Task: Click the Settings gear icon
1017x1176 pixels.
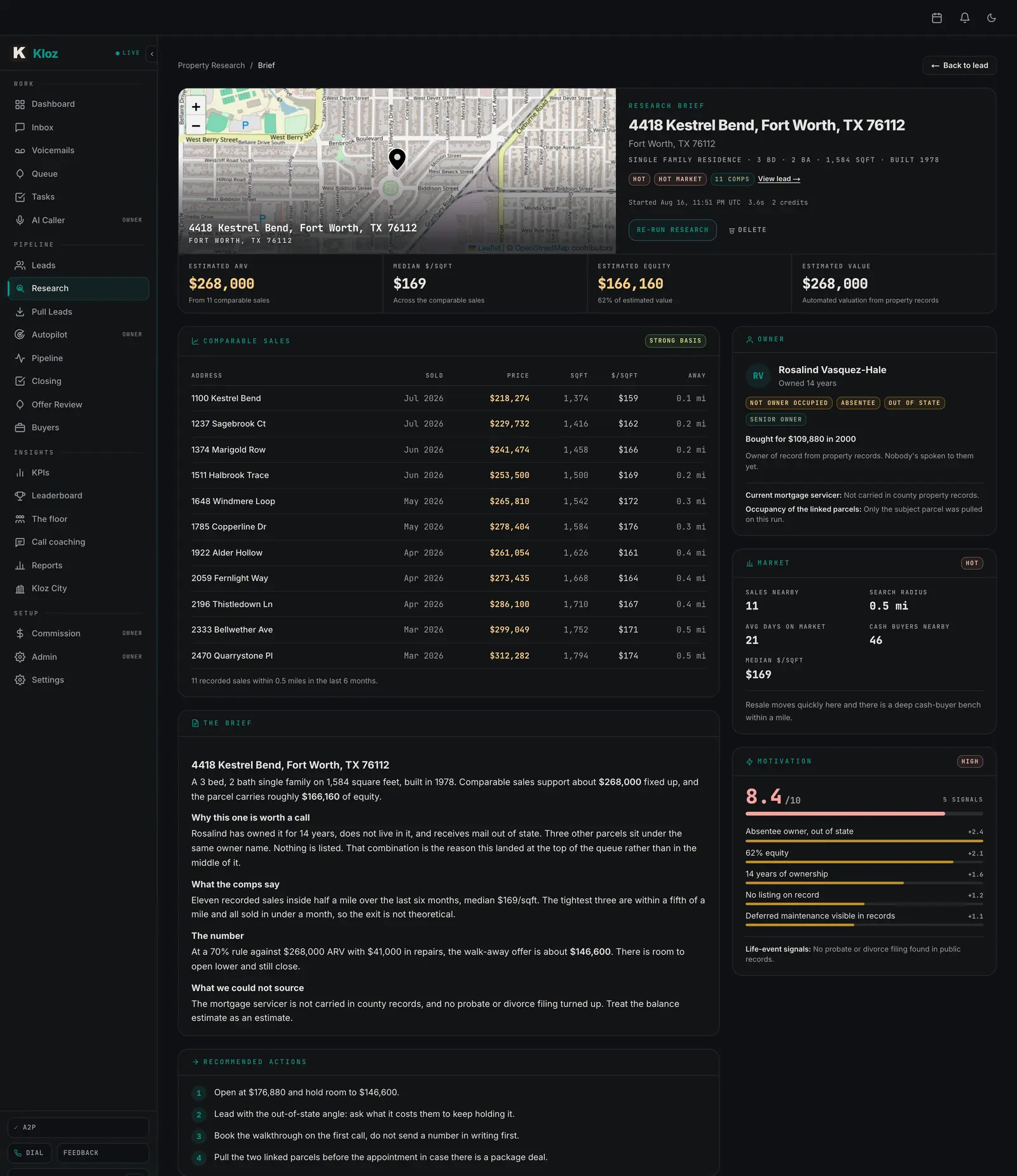Action: tap(20, 680)
